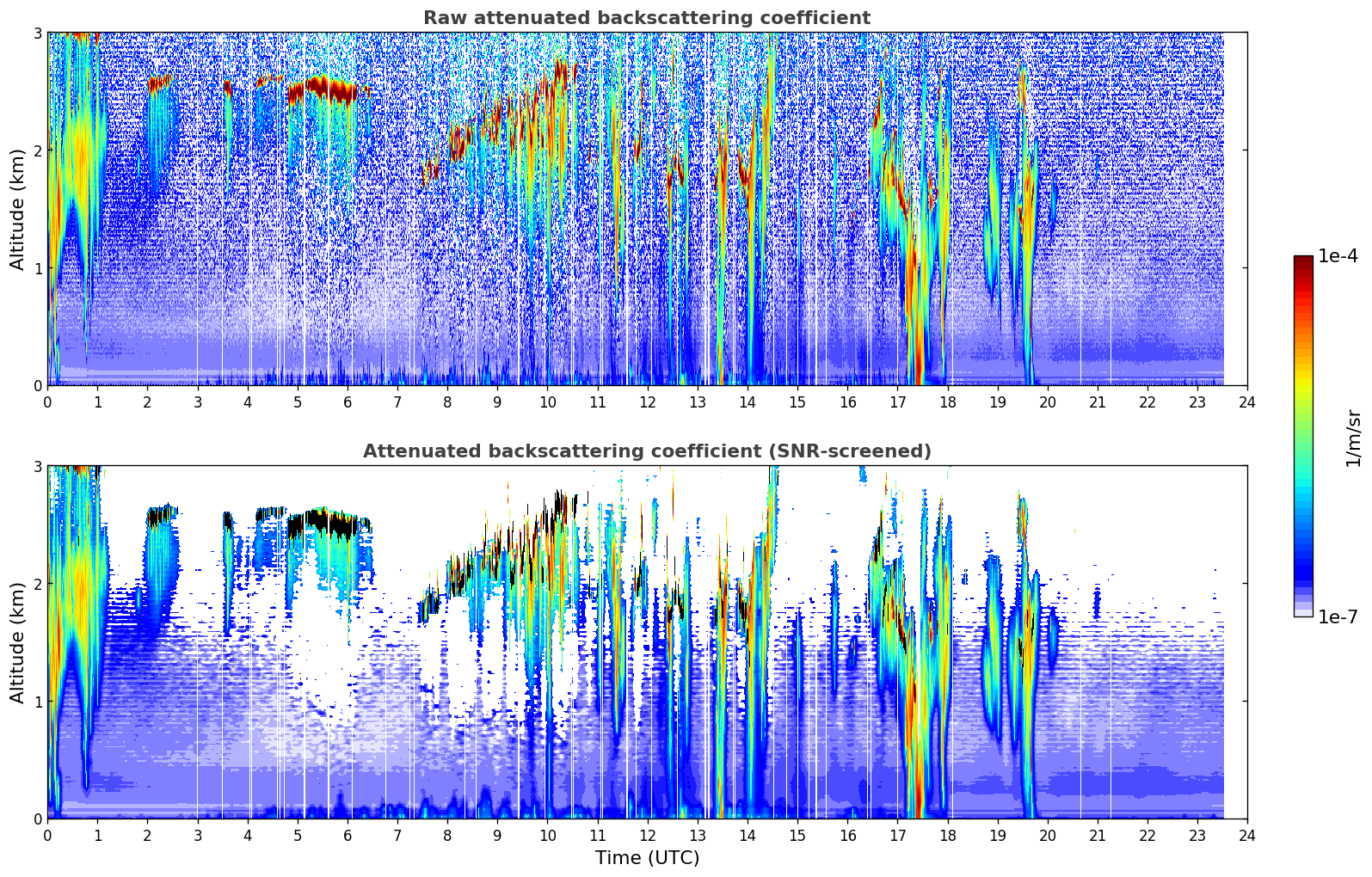
Task: Click hour 14 tick label under the SNR-screened plot
Action: tap(748, 835)
